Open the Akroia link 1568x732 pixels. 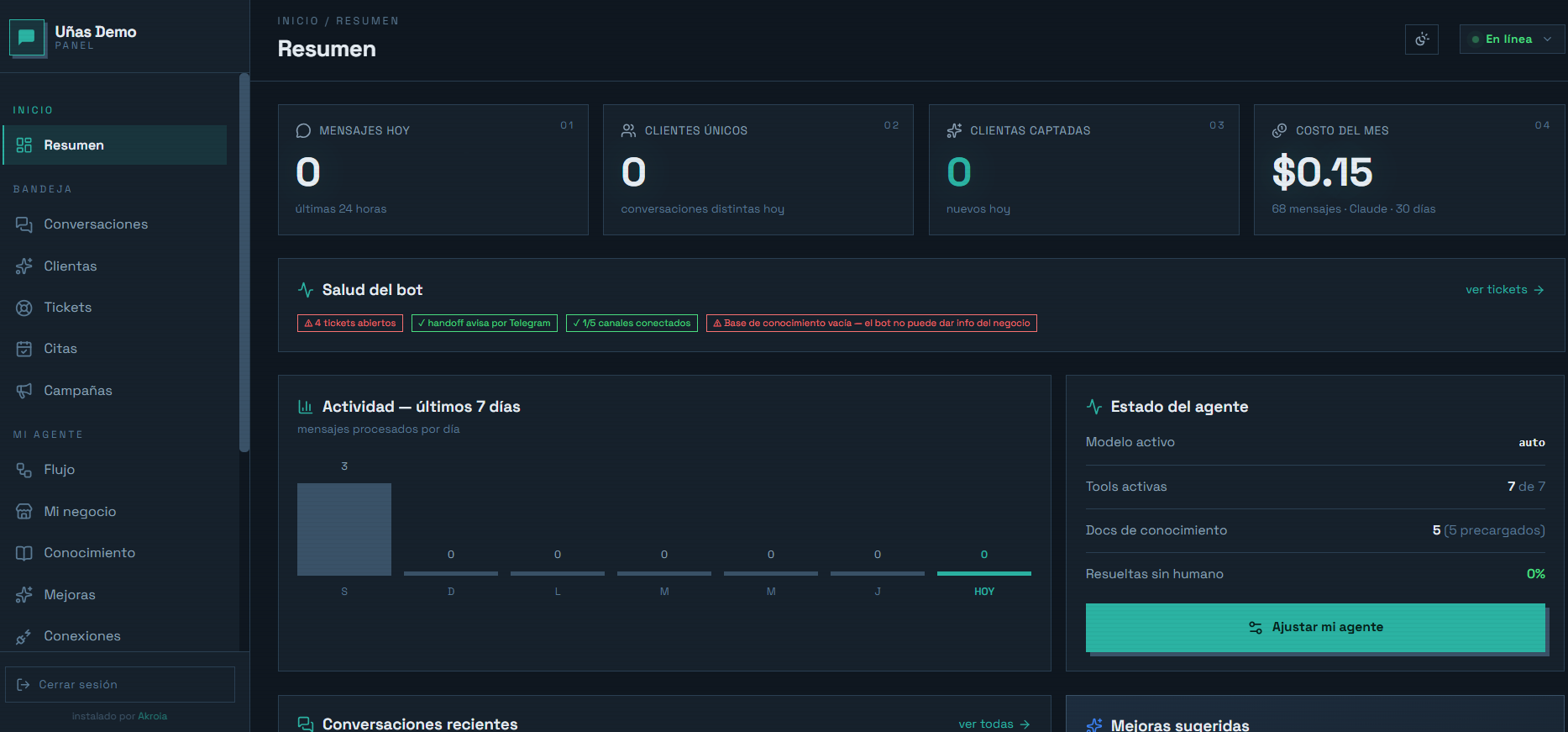[x=153, y=717]
